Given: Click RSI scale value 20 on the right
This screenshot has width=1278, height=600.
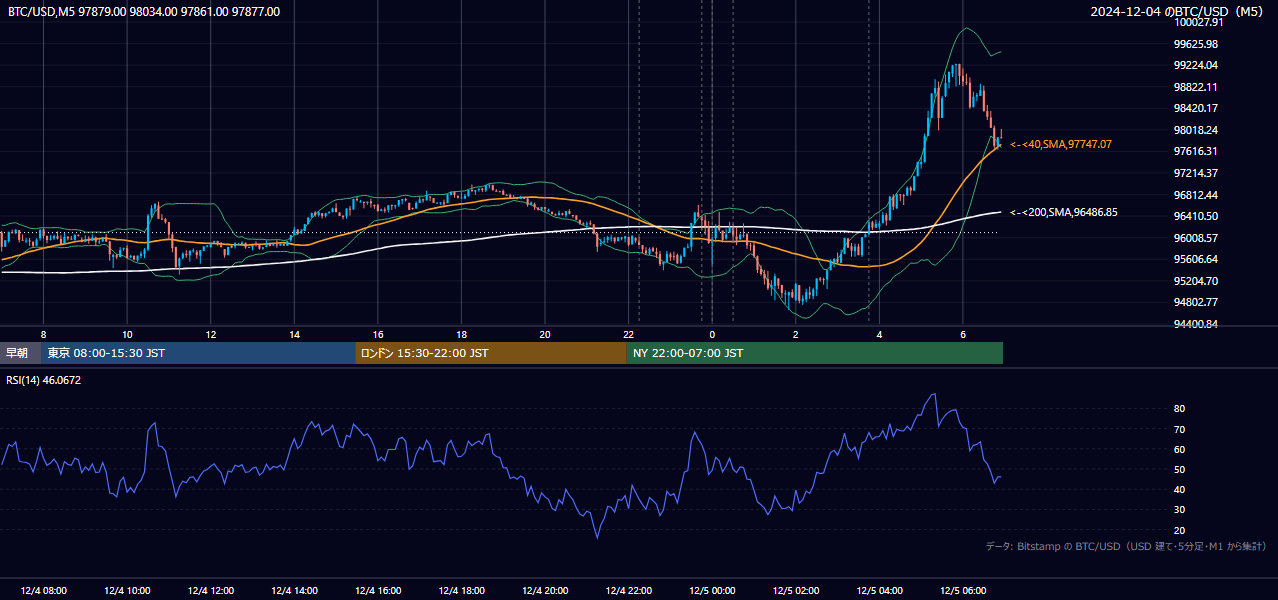Looking at the screenshot, I should pyautogui.click(x=1180, y=530).
